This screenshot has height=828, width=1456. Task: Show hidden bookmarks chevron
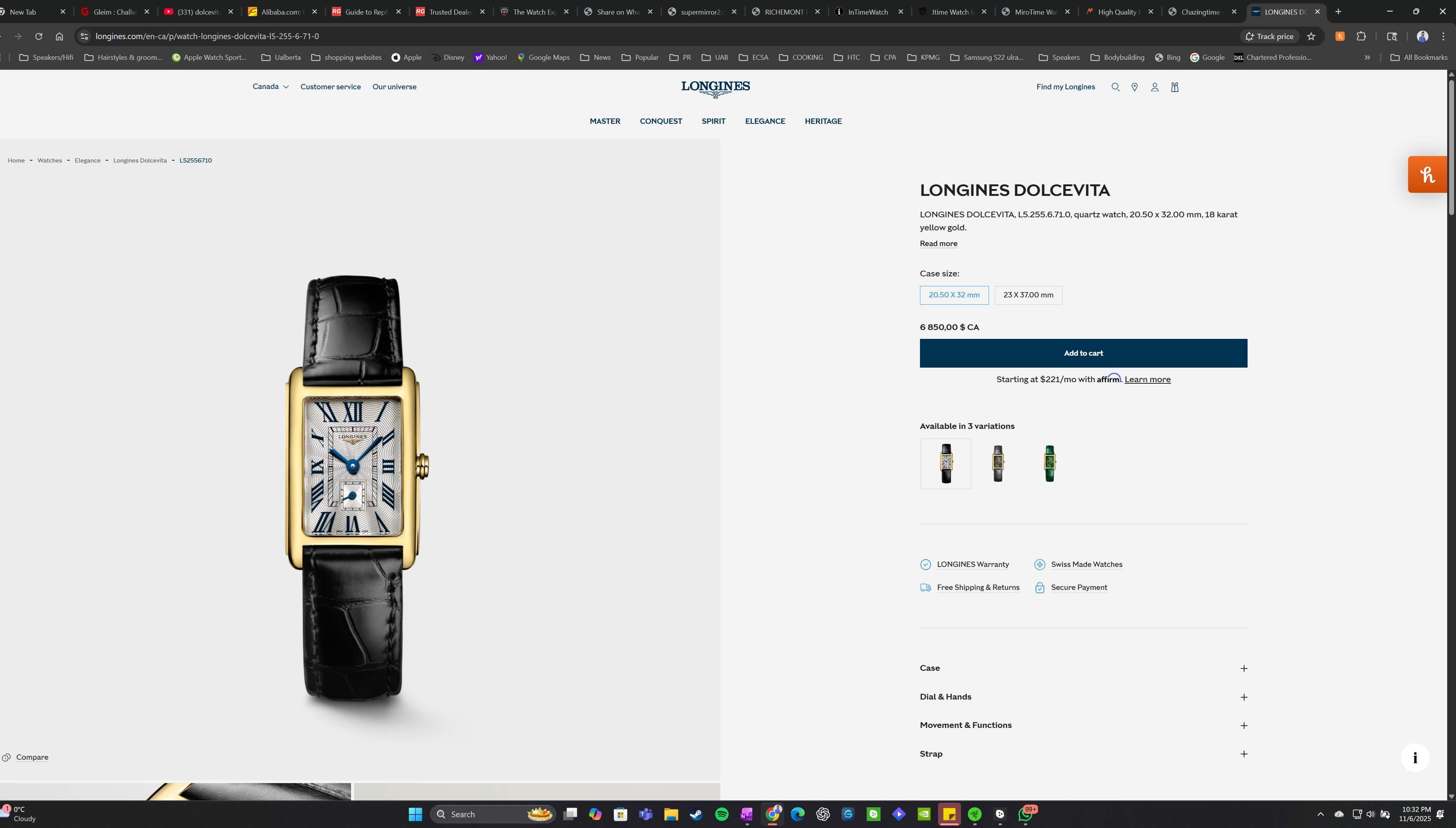1367,58
